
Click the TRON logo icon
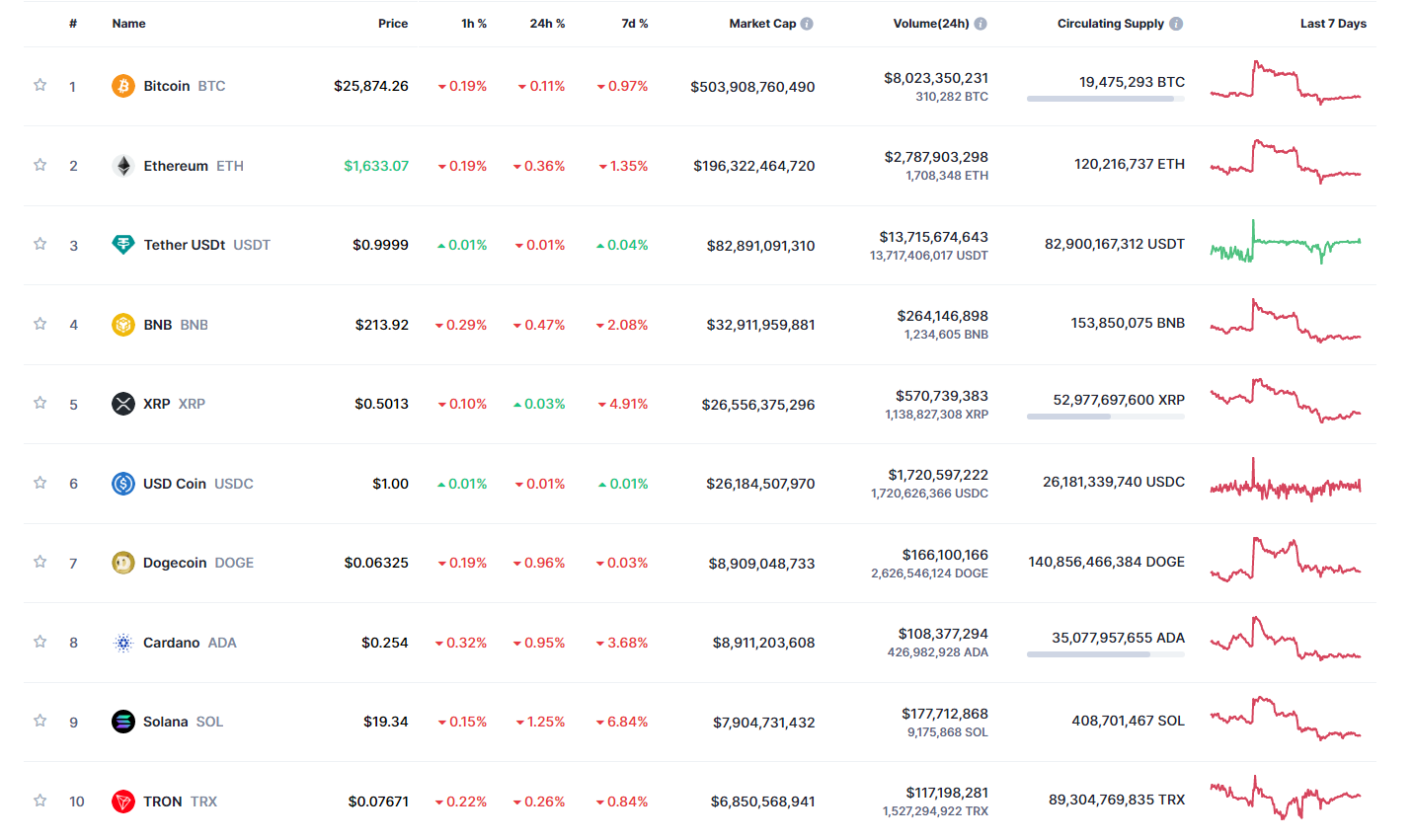(x=123, y=802)
